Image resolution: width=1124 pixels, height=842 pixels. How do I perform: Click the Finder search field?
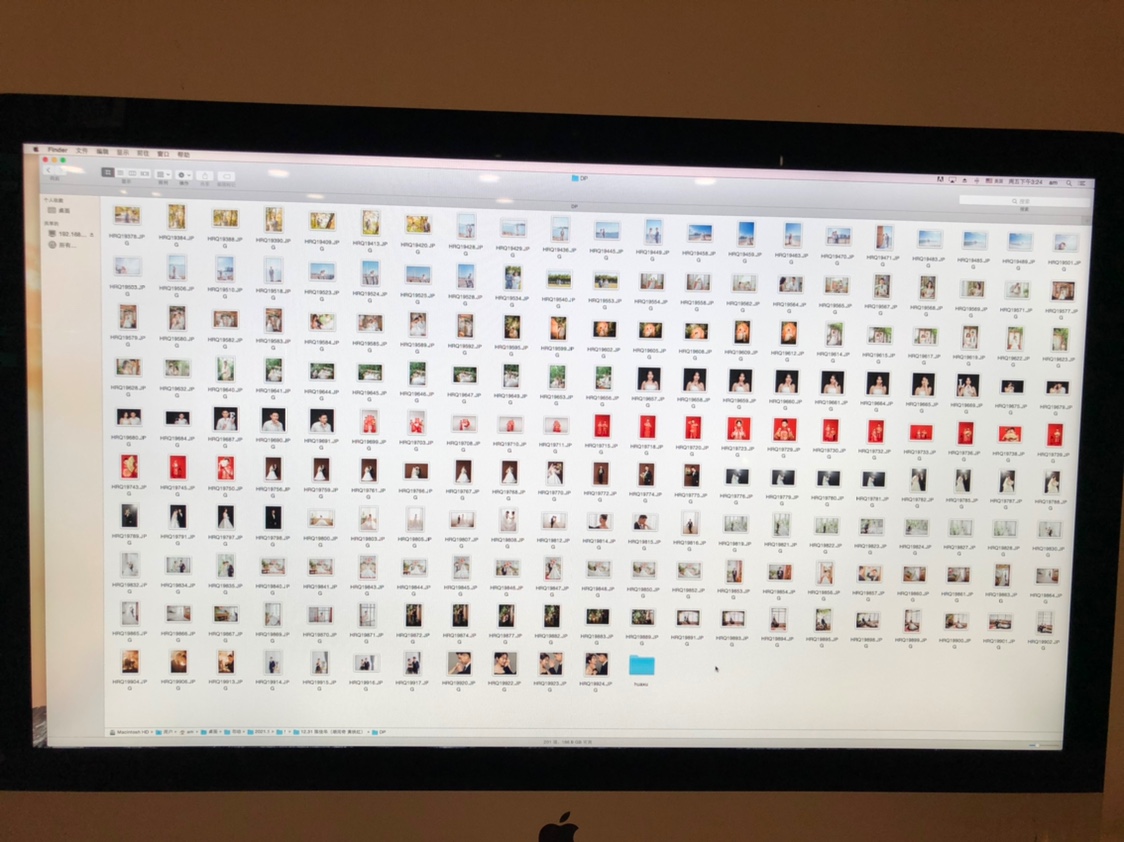click(x=1022, y=200)
